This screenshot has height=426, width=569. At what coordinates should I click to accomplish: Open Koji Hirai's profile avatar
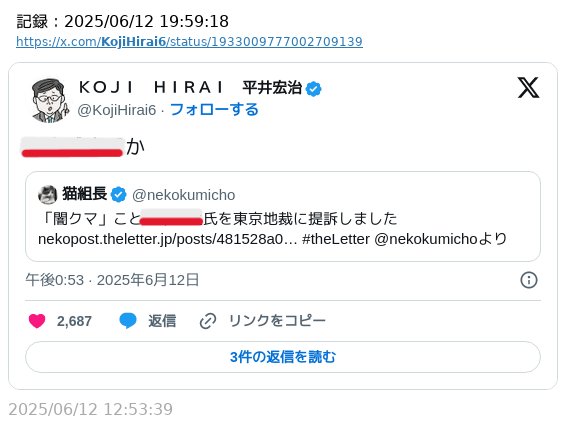49,100
